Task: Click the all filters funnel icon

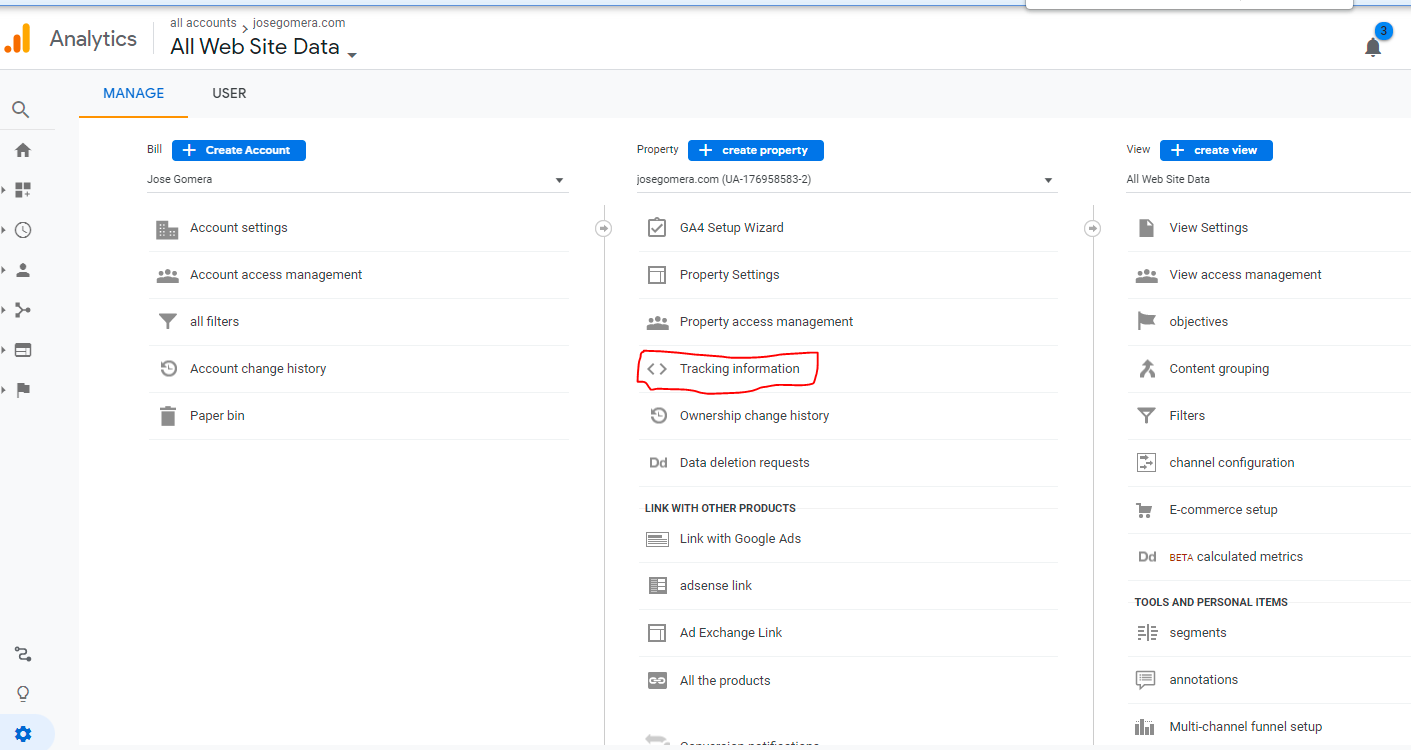Action: (167, 322)
